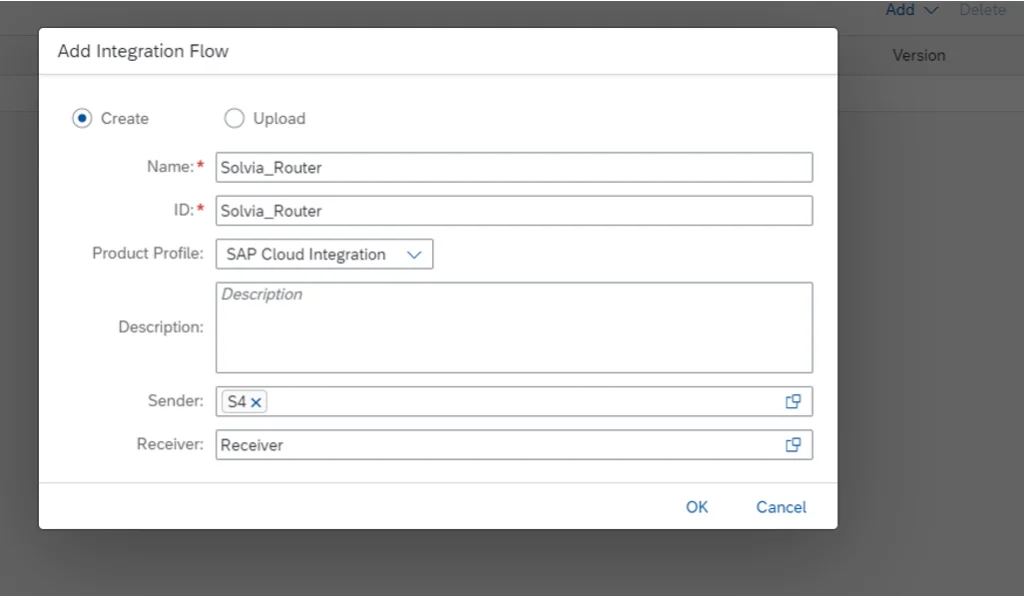Choose the Upload radio option

(x=234, y=118)
